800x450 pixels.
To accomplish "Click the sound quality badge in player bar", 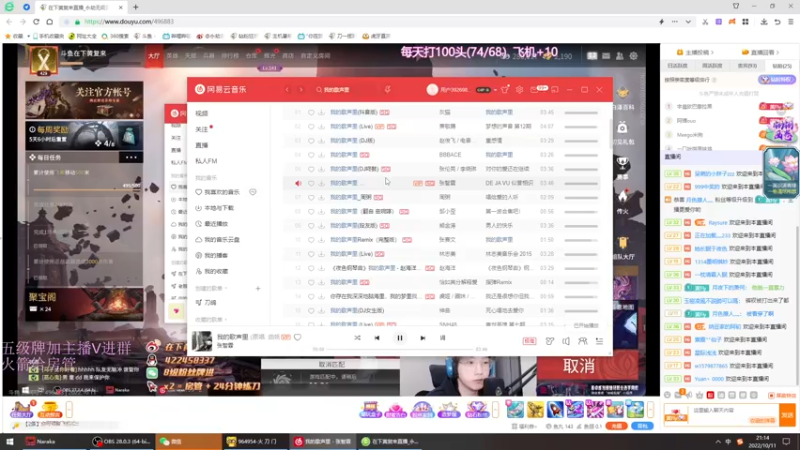I will 529,341.
